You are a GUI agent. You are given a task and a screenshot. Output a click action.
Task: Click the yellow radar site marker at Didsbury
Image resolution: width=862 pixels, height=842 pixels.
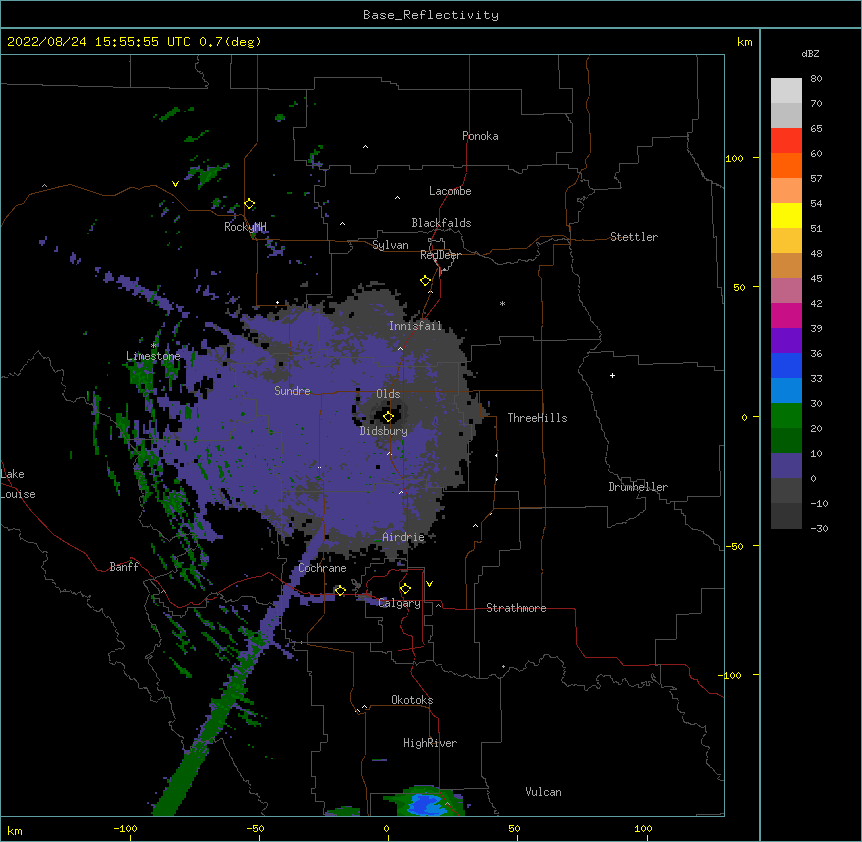click(388, 417)
